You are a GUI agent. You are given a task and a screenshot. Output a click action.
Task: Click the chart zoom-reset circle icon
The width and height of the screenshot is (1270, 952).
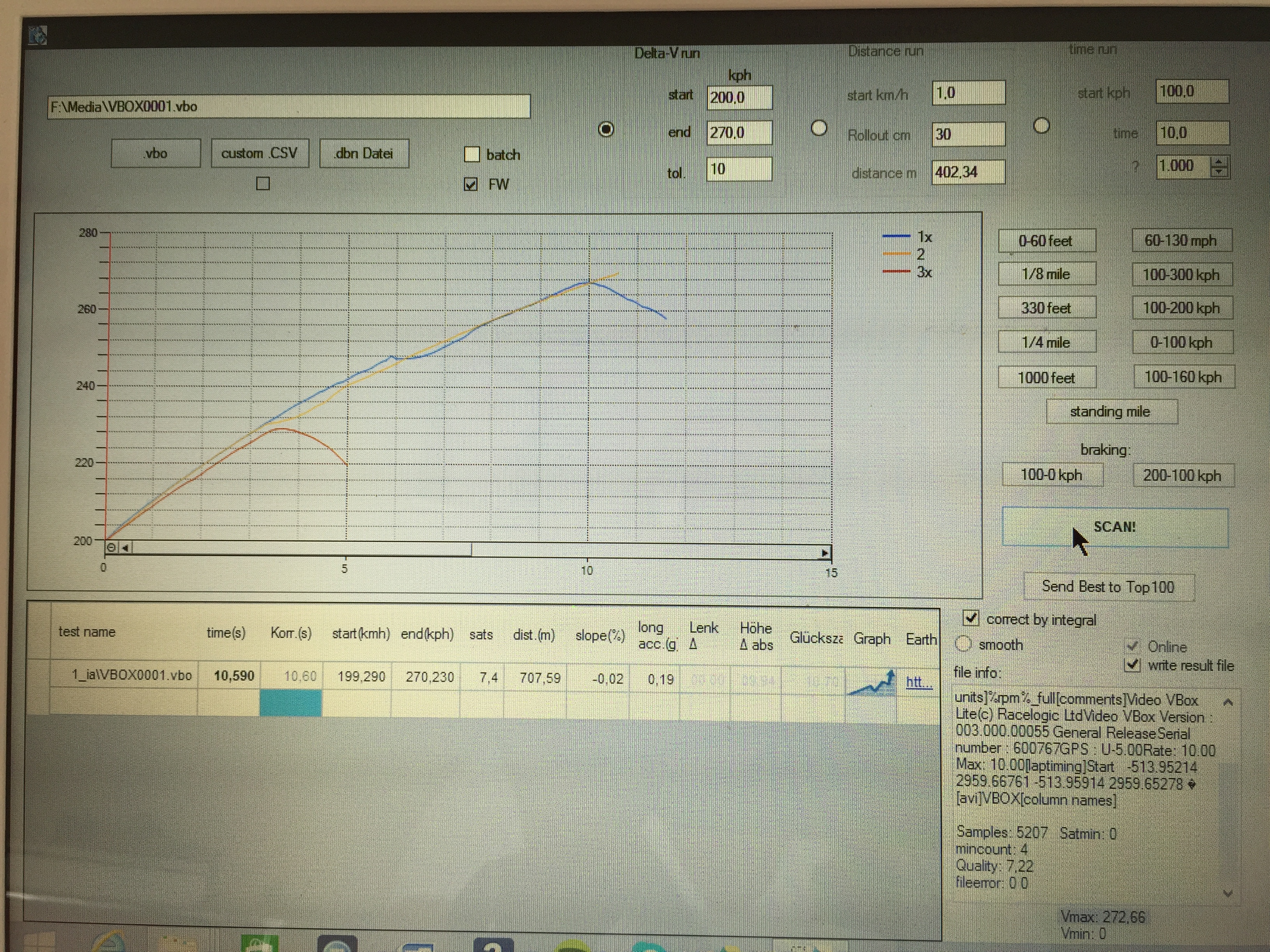112,548
